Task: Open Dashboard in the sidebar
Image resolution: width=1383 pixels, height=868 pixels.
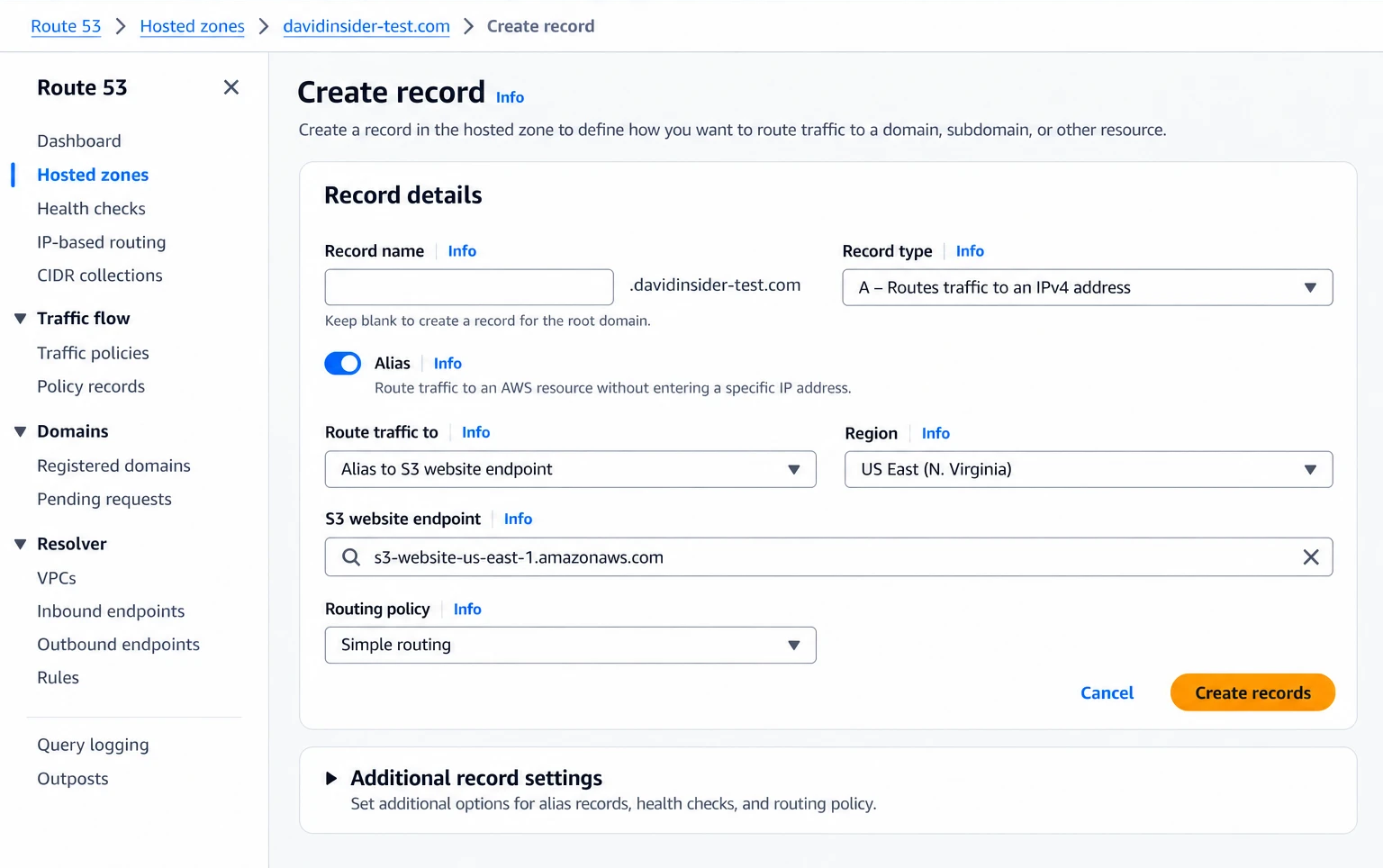Action: [79, 140]
